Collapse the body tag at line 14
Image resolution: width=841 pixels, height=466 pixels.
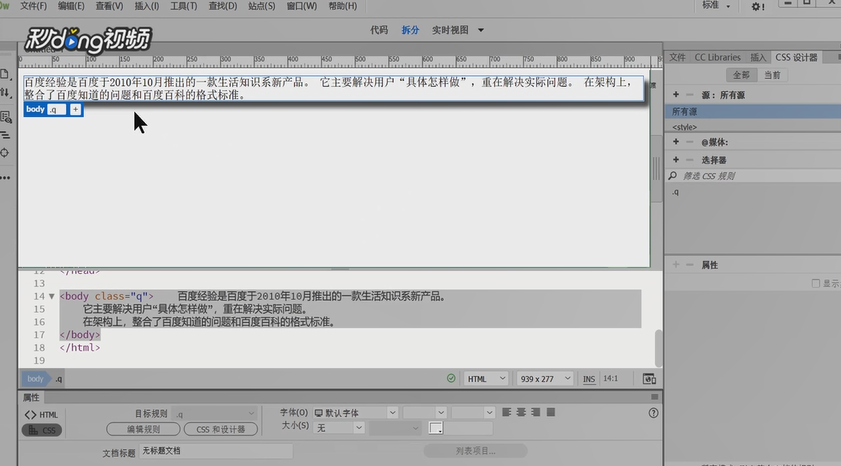pos(51,296)
